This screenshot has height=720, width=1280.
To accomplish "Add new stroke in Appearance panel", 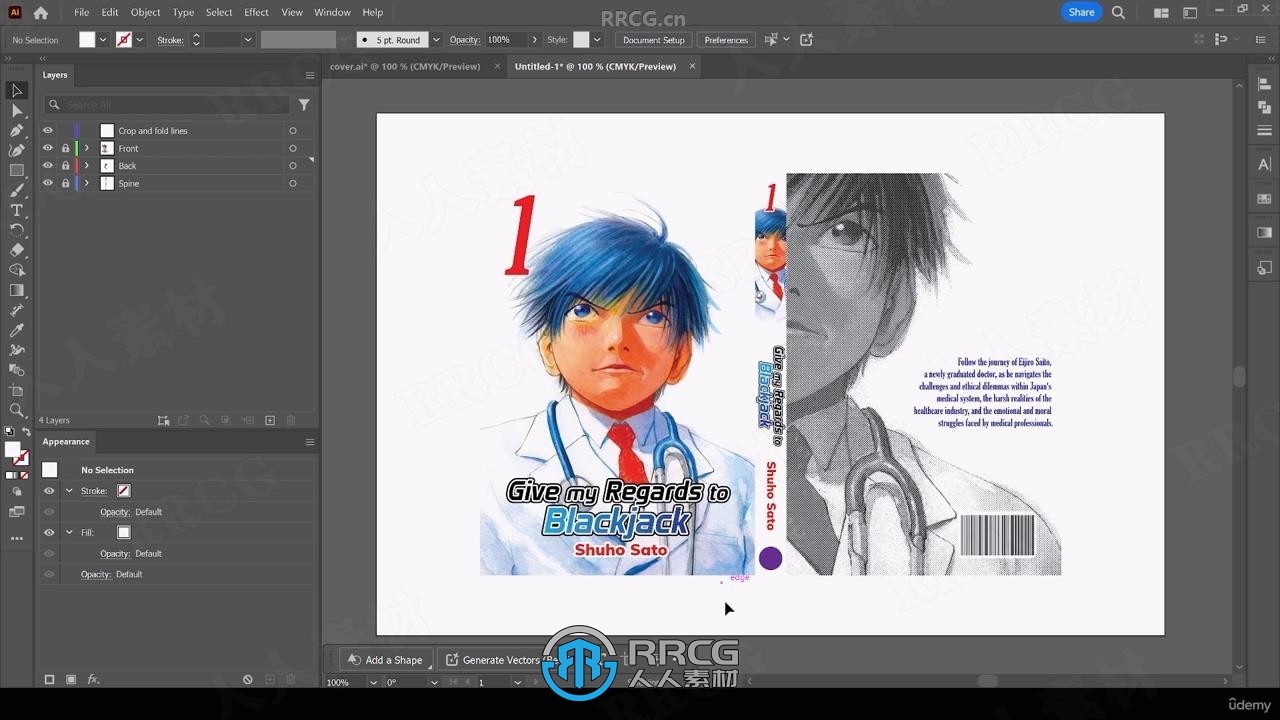I will (49, 679).
